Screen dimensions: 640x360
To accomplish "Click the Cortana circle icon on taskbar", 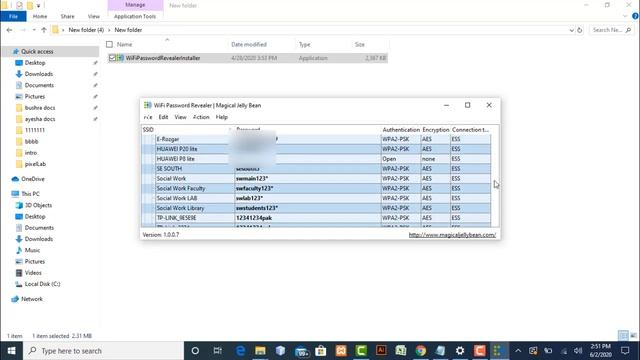I will (x=195, y=351).
